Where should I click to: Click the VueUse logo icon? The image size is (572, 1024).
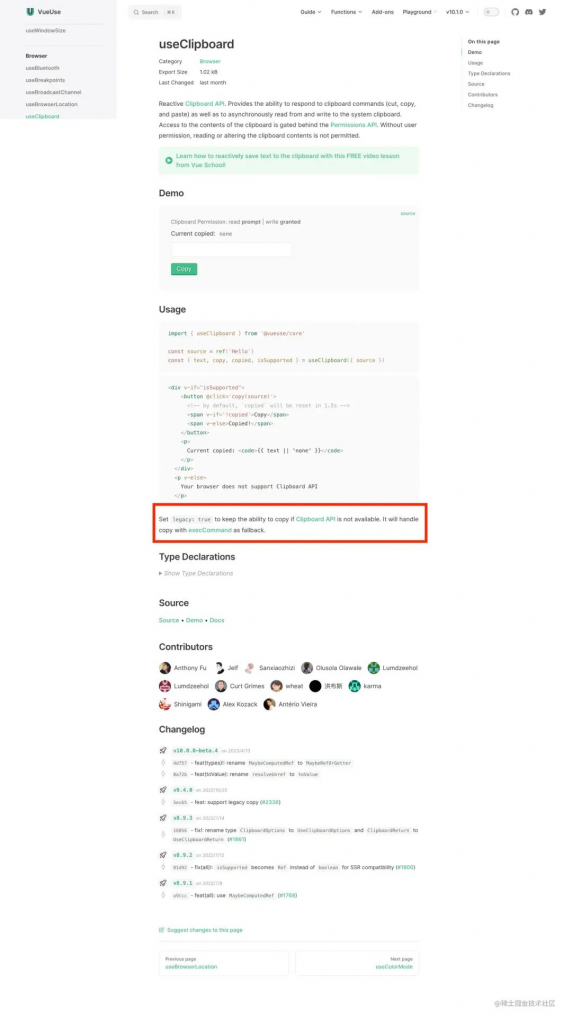30,12
